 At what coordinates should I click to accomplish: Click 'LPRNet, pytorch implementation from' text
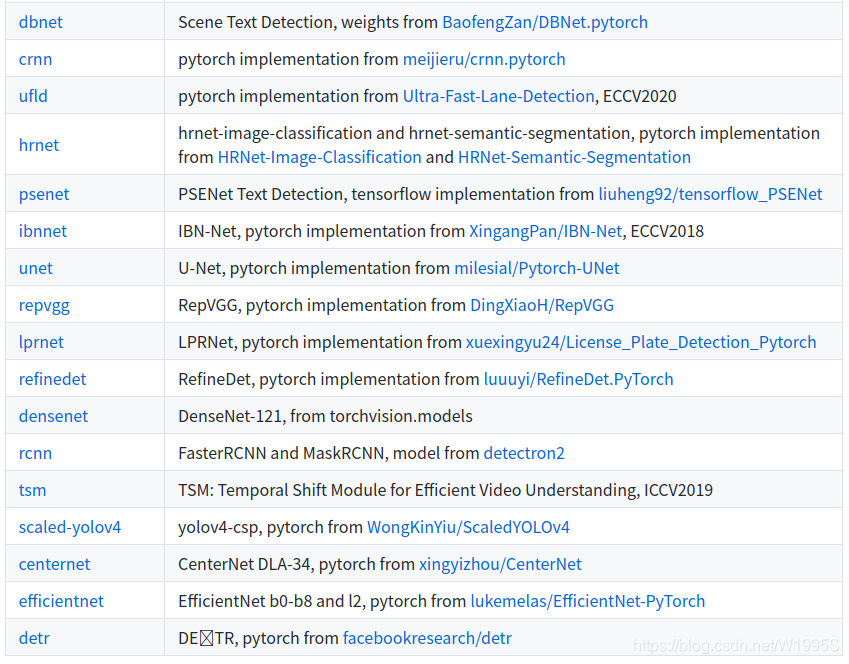[x=319, y=342]
